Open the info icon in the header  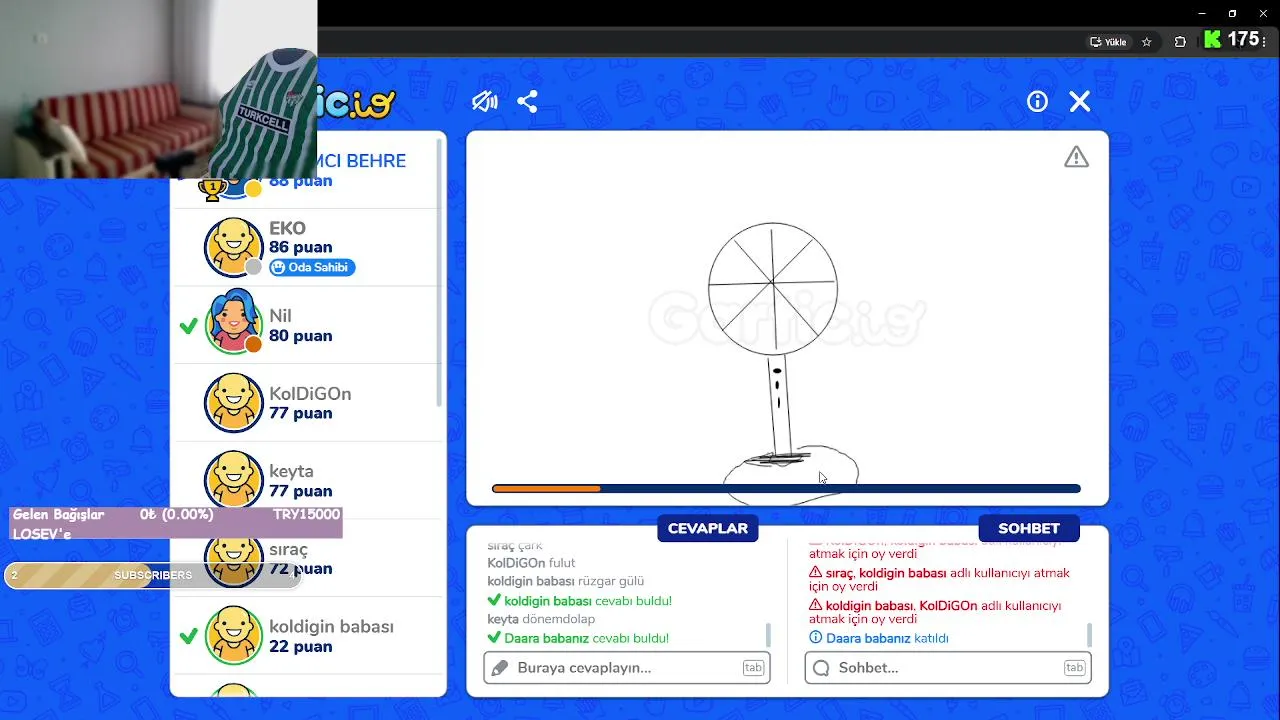(1037, 101)
